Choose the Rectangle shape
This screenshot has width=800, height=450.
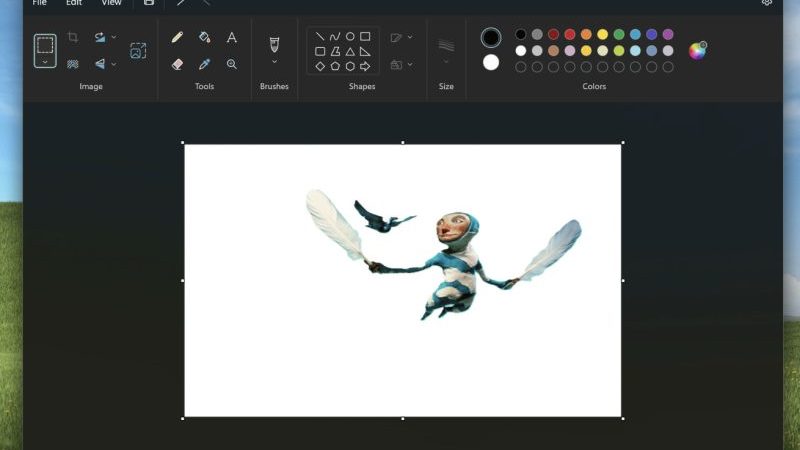point(365,36)
